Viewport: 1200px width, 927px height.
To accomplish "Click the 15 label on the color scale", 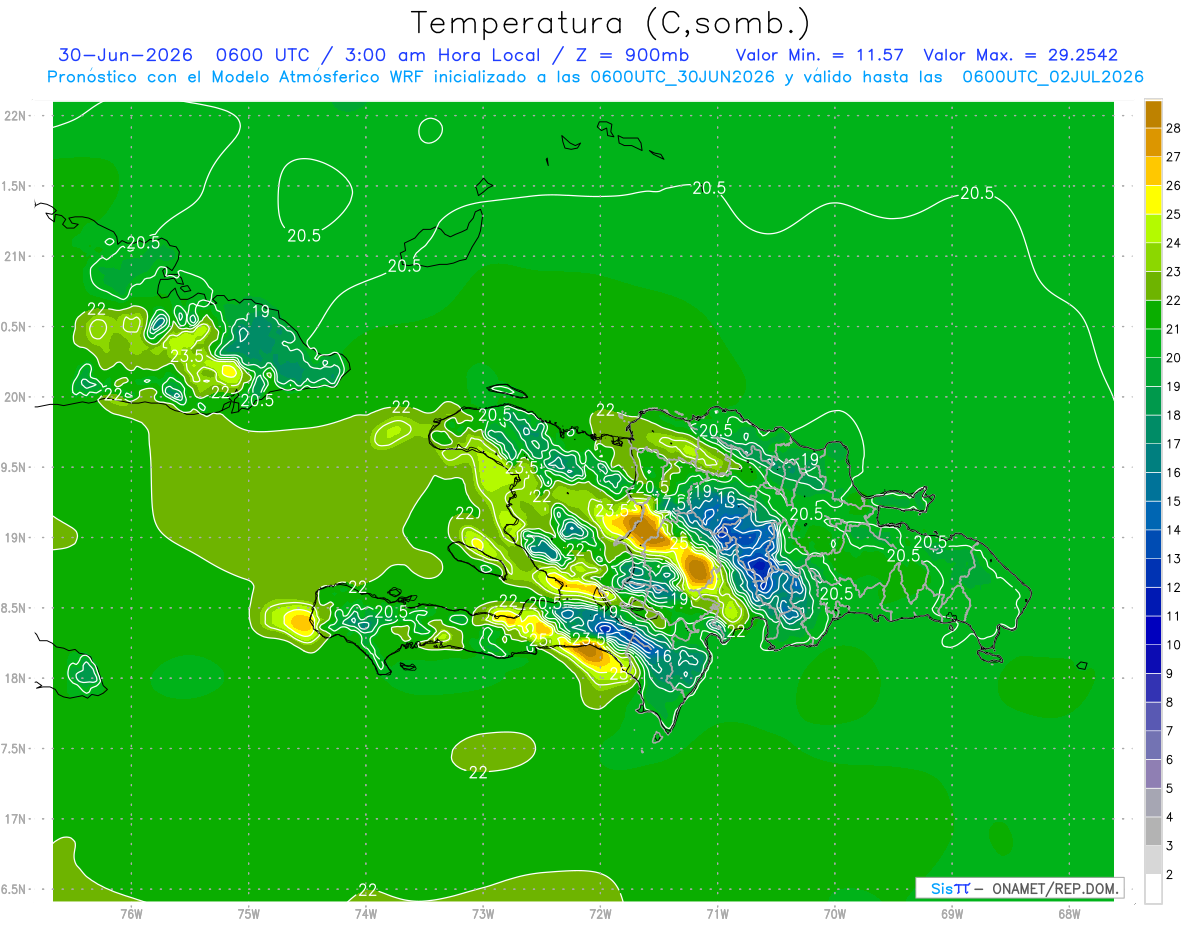I will pos(1174,501).
